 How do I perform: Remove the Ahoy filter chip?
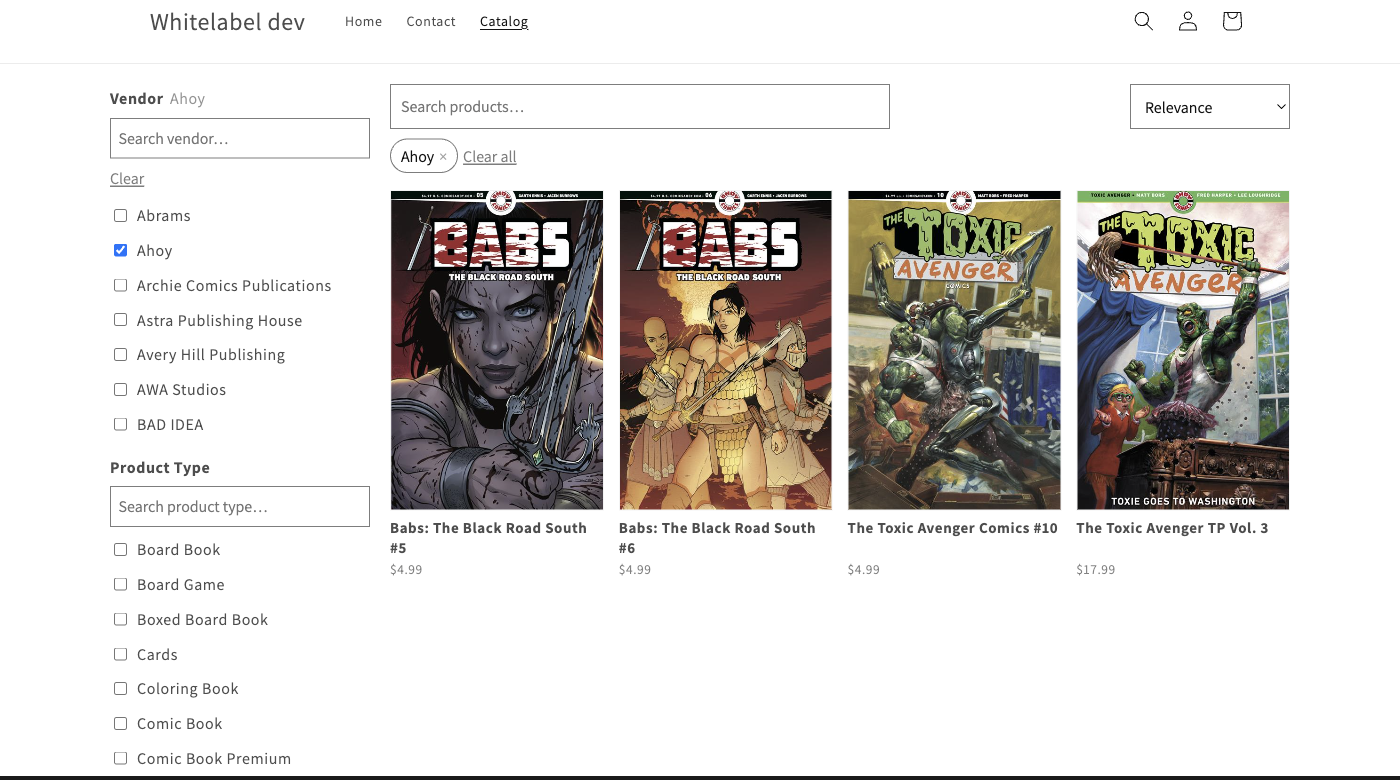tap(443, 157)
